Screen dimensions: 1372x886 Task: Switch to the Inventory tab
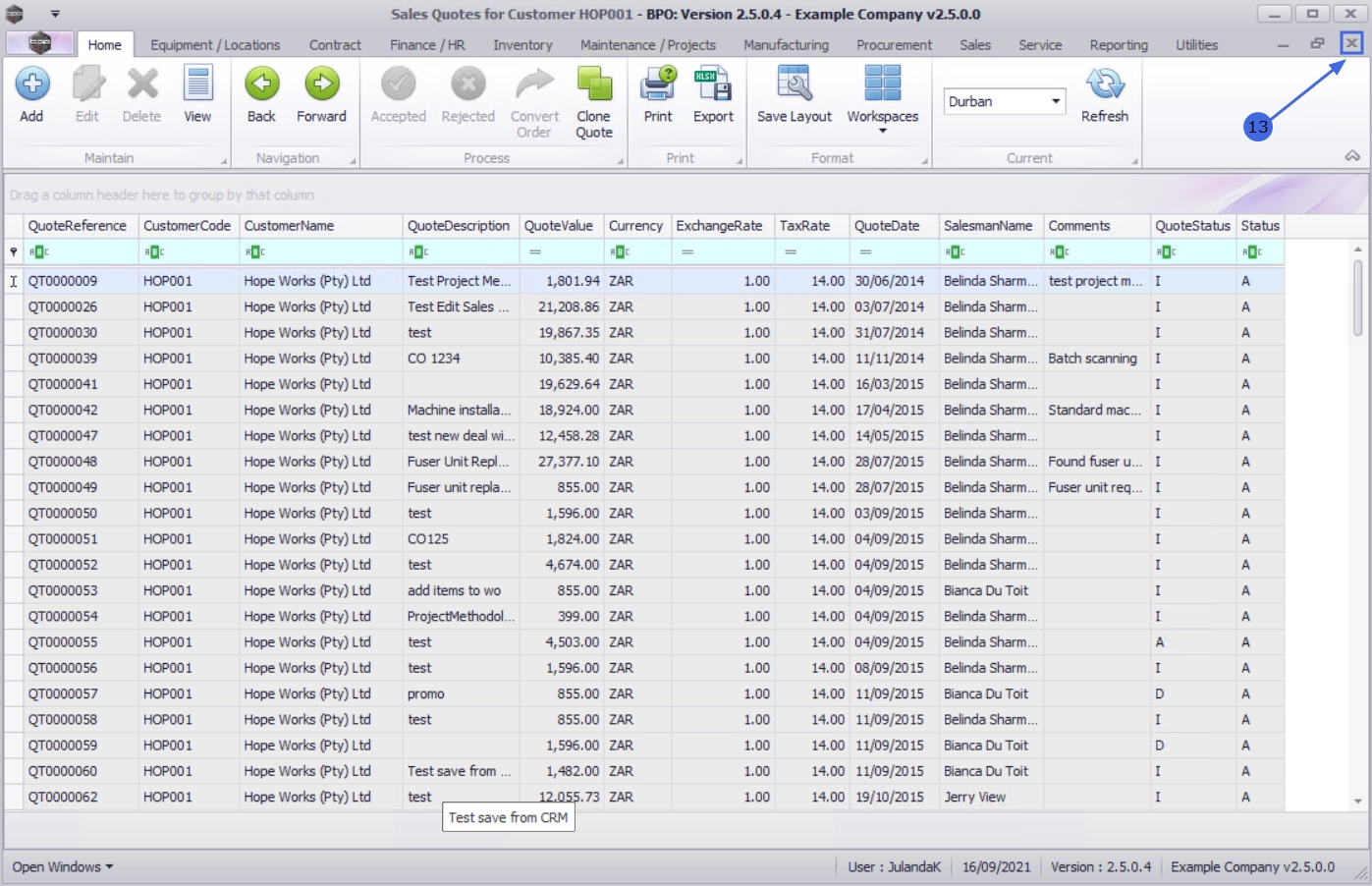pyautogui.click(x=522, y=45)
